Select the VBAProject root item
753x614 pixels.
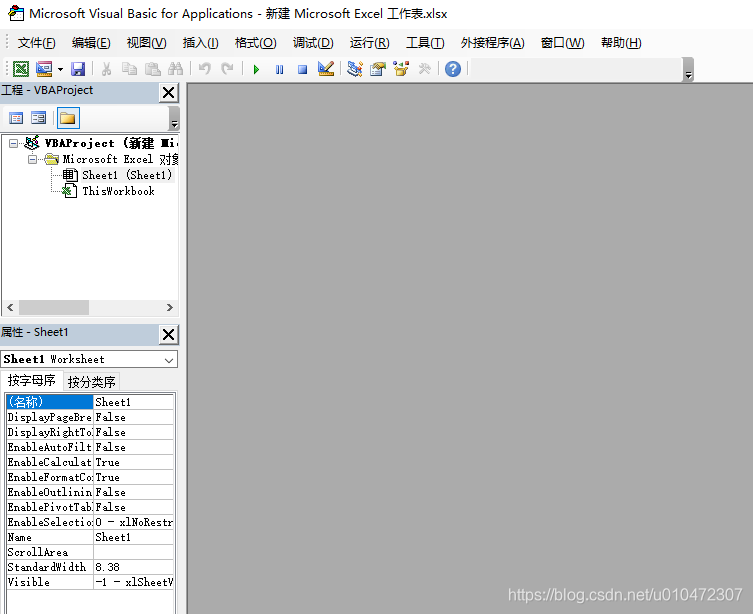click(x=111, y=143)
